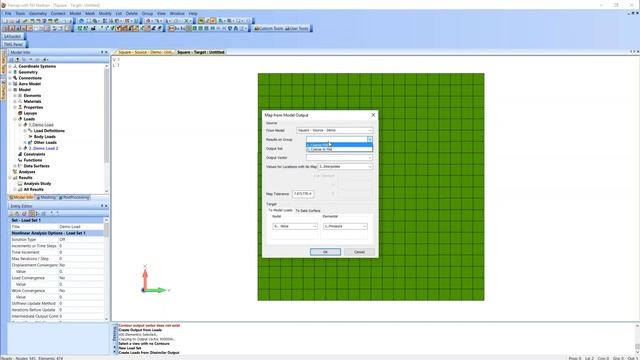Click the Results icon in tree
Screen dimensions: 640x360
coord(16,178)
